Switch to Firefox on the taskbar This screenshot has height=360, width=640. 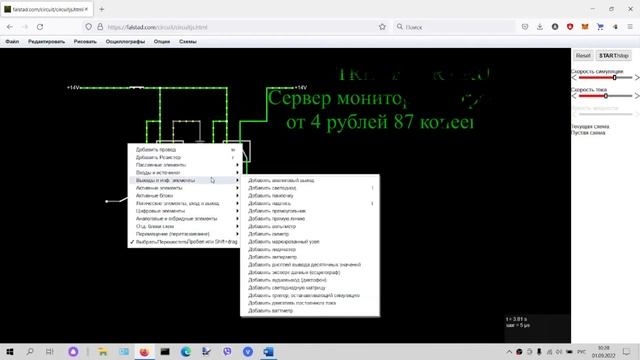(144, 351)
